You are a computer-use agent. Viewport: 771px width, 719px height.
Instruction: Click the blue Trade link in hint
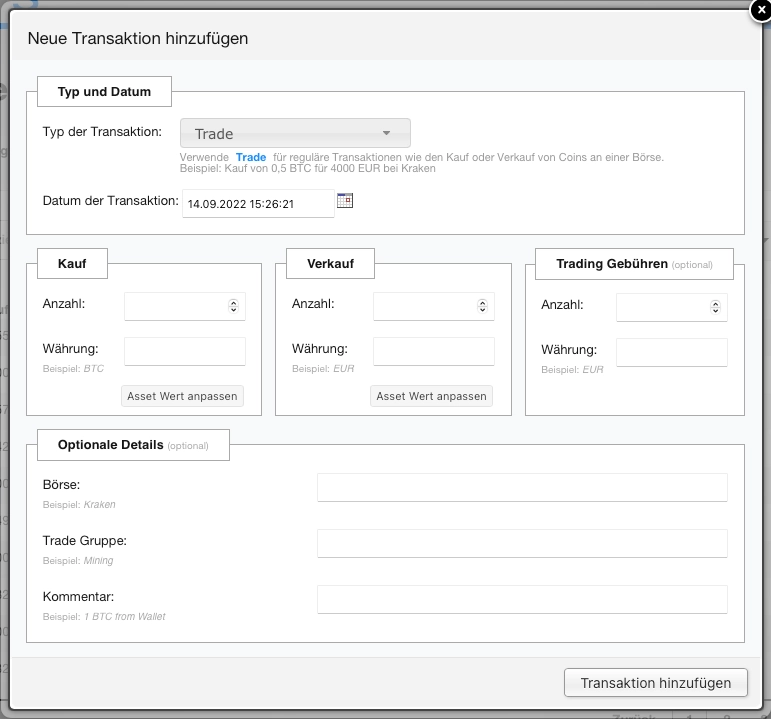[x=251, y=158]
